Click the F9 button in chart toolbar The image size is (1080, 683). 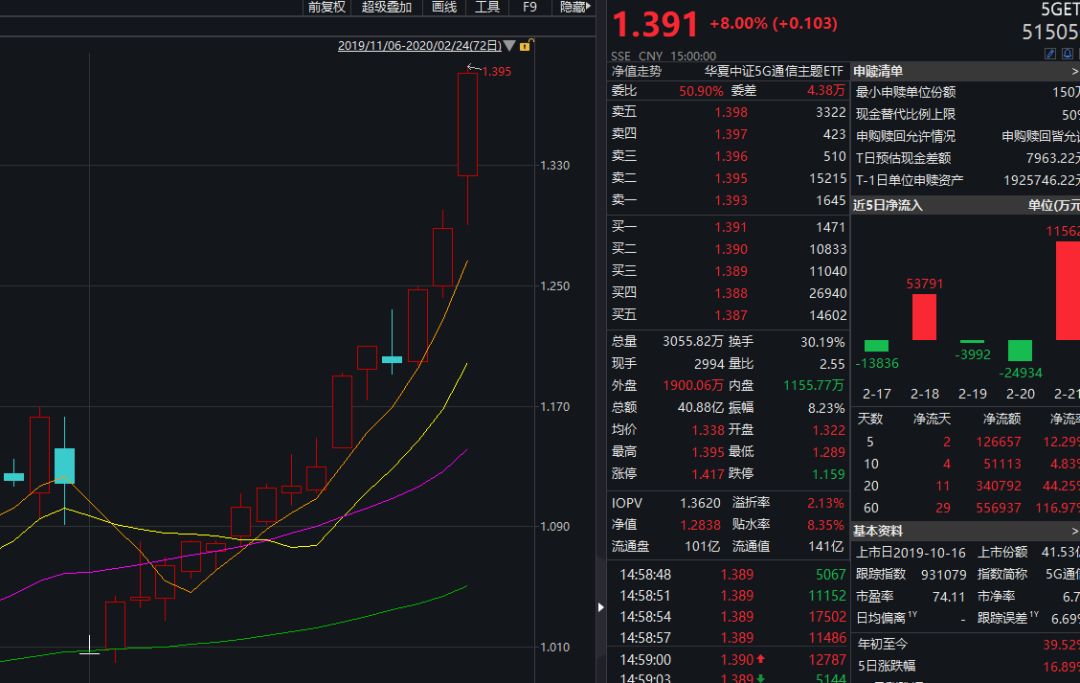point(530,7)
